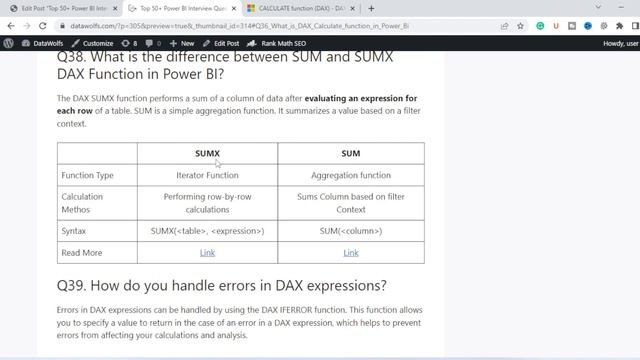The height and width of the screenshot is (360, 640).
Task: Click the Function Type row label
Action: [x=87, y=175]
